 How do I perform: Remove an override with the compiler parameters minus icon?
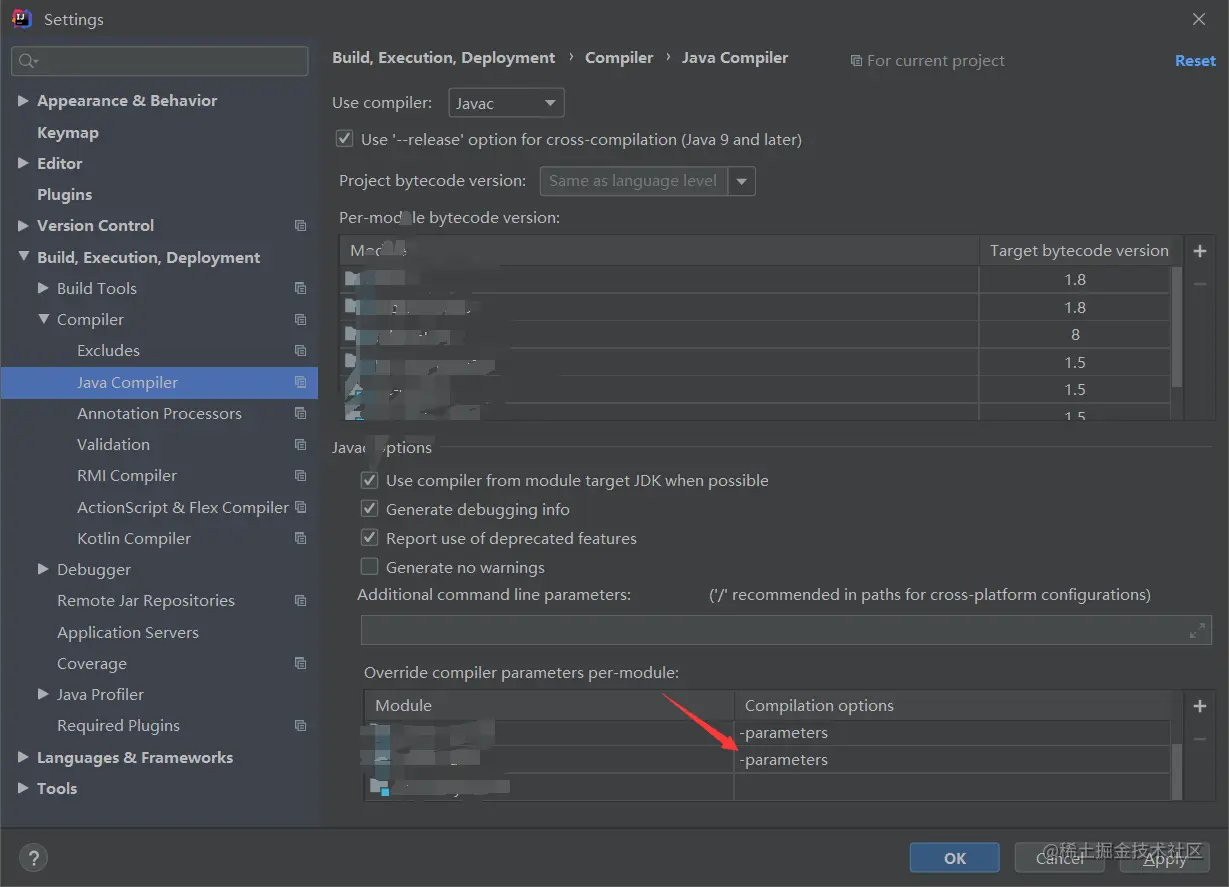tap(1200, 739)
